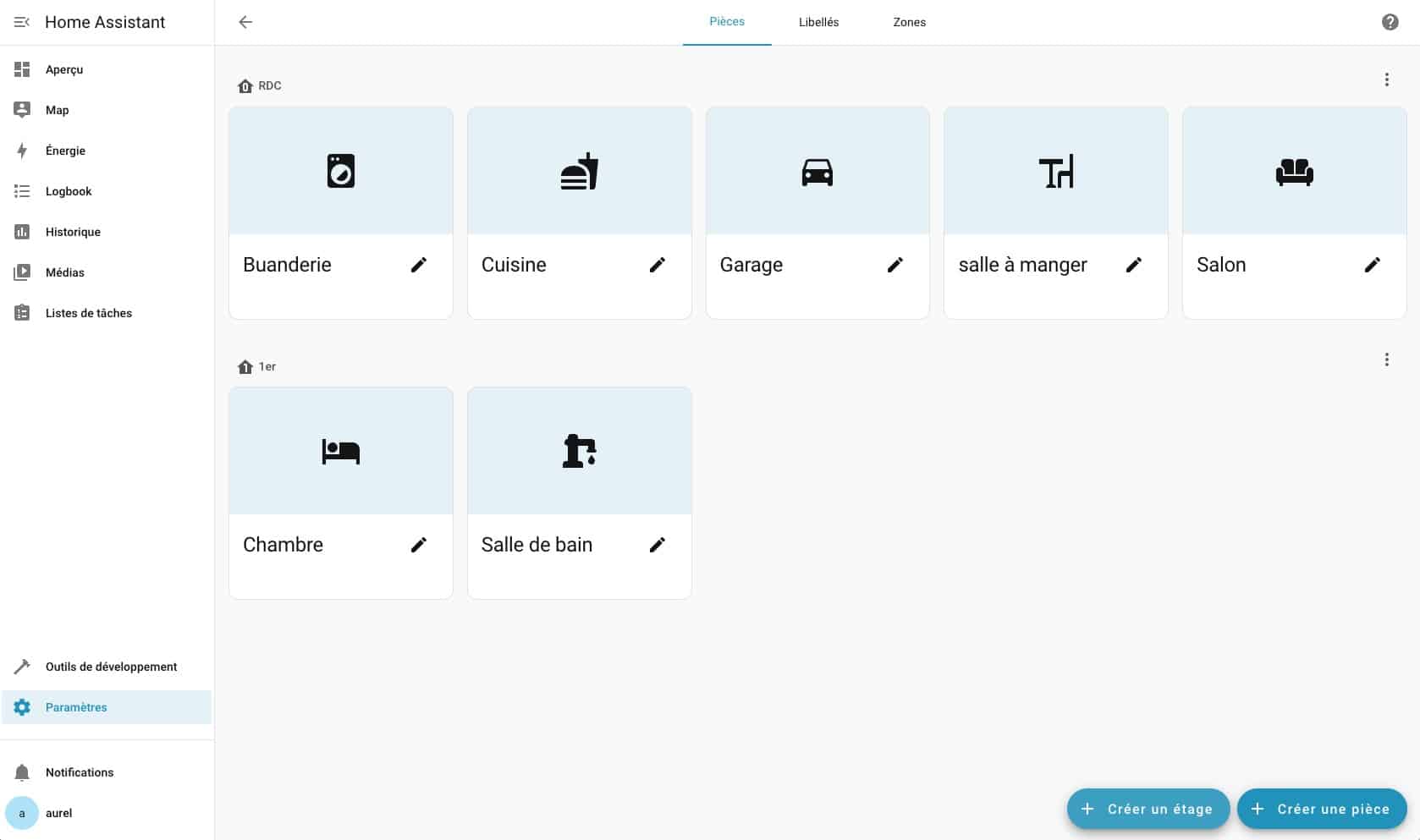Open Aperçu in the sidebar

(107, 69)
